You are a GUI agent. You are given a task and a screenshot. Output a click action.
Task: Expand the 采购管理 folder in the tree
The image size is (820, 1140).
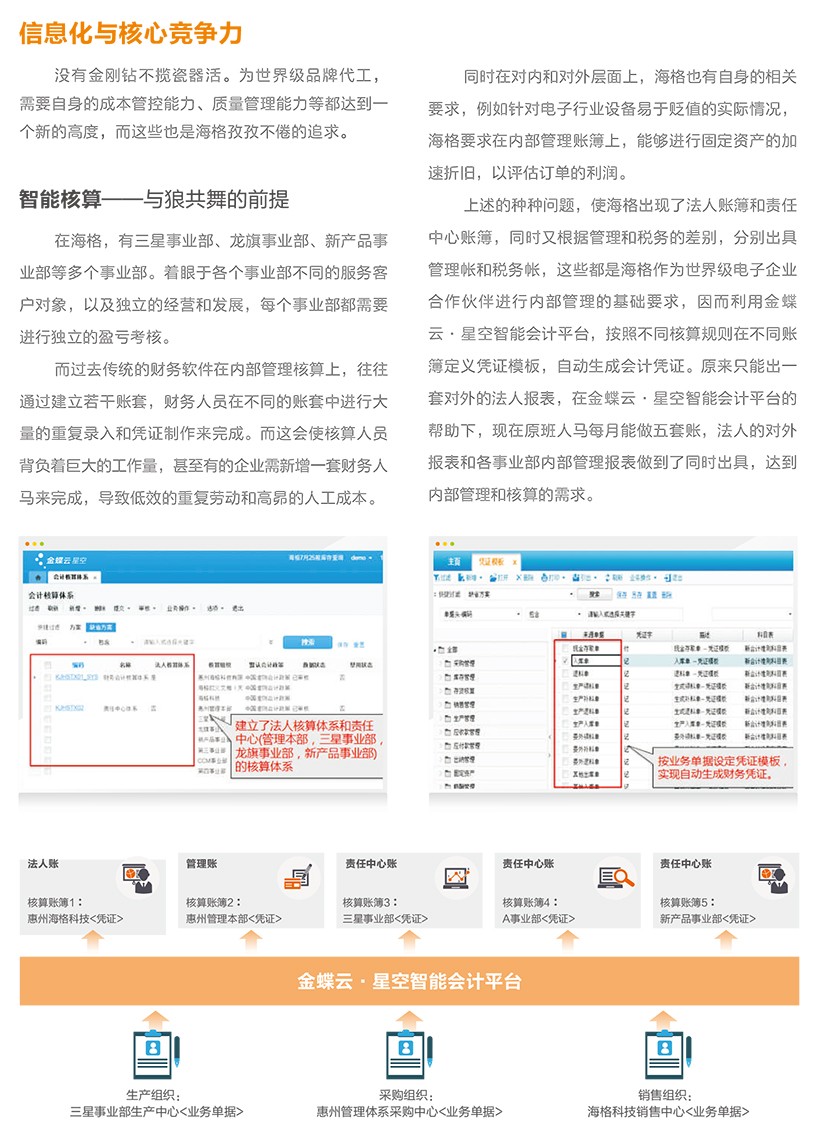[x=445, y=663]
